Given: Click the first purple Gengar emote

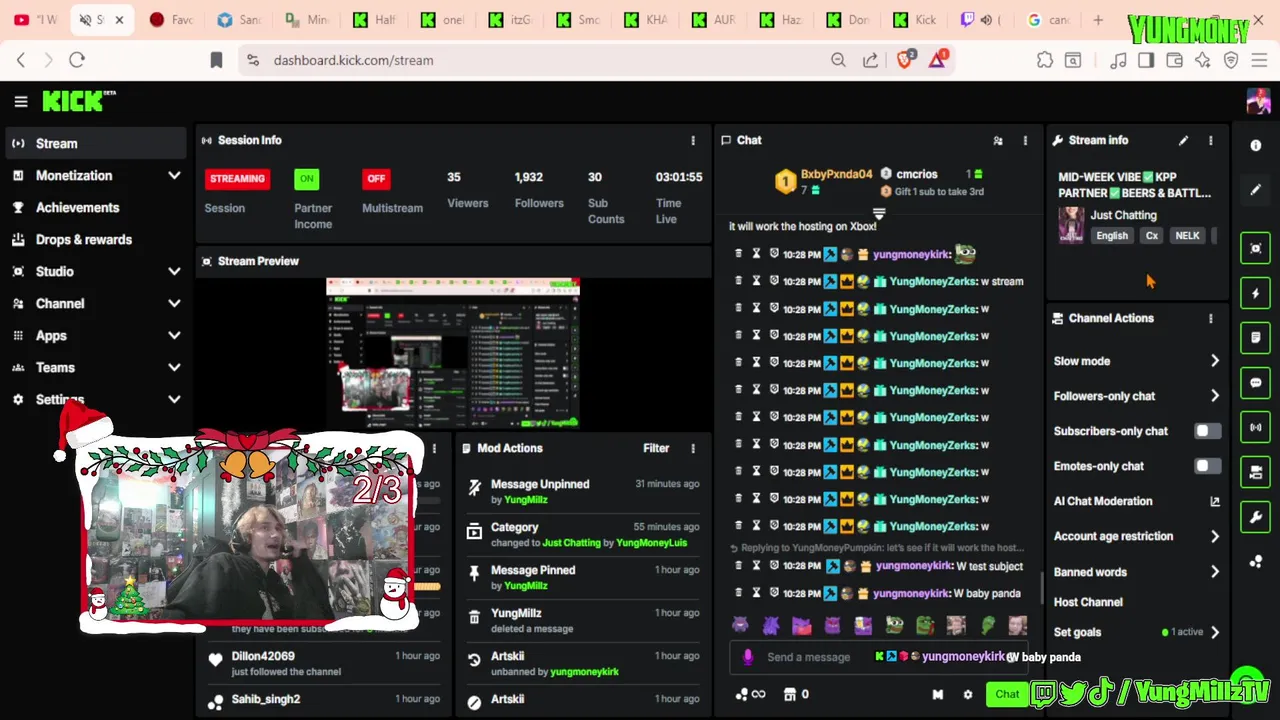Looking at the screenshot, I should (740, 626).
